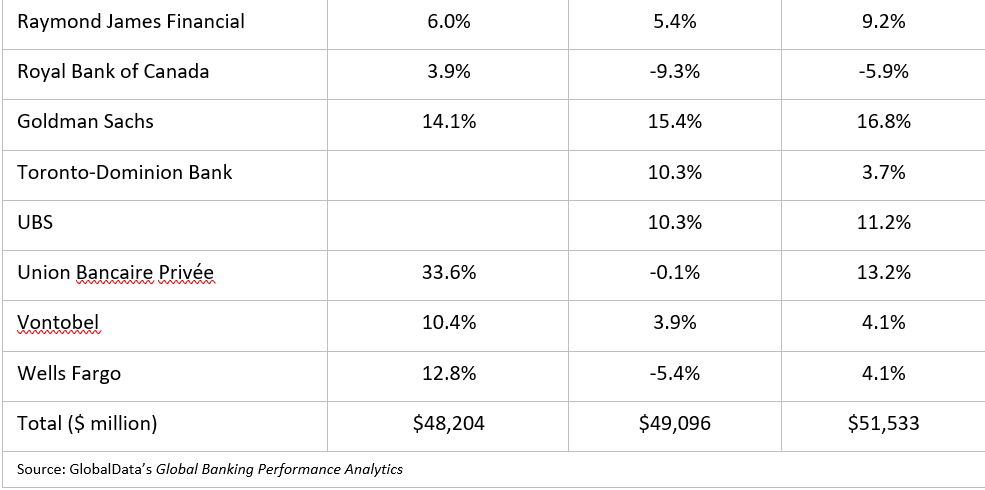This screenshot has height=490, width=985.
Task: Click the -9.3% Royal Bank value
Action: tap(675, 71)
